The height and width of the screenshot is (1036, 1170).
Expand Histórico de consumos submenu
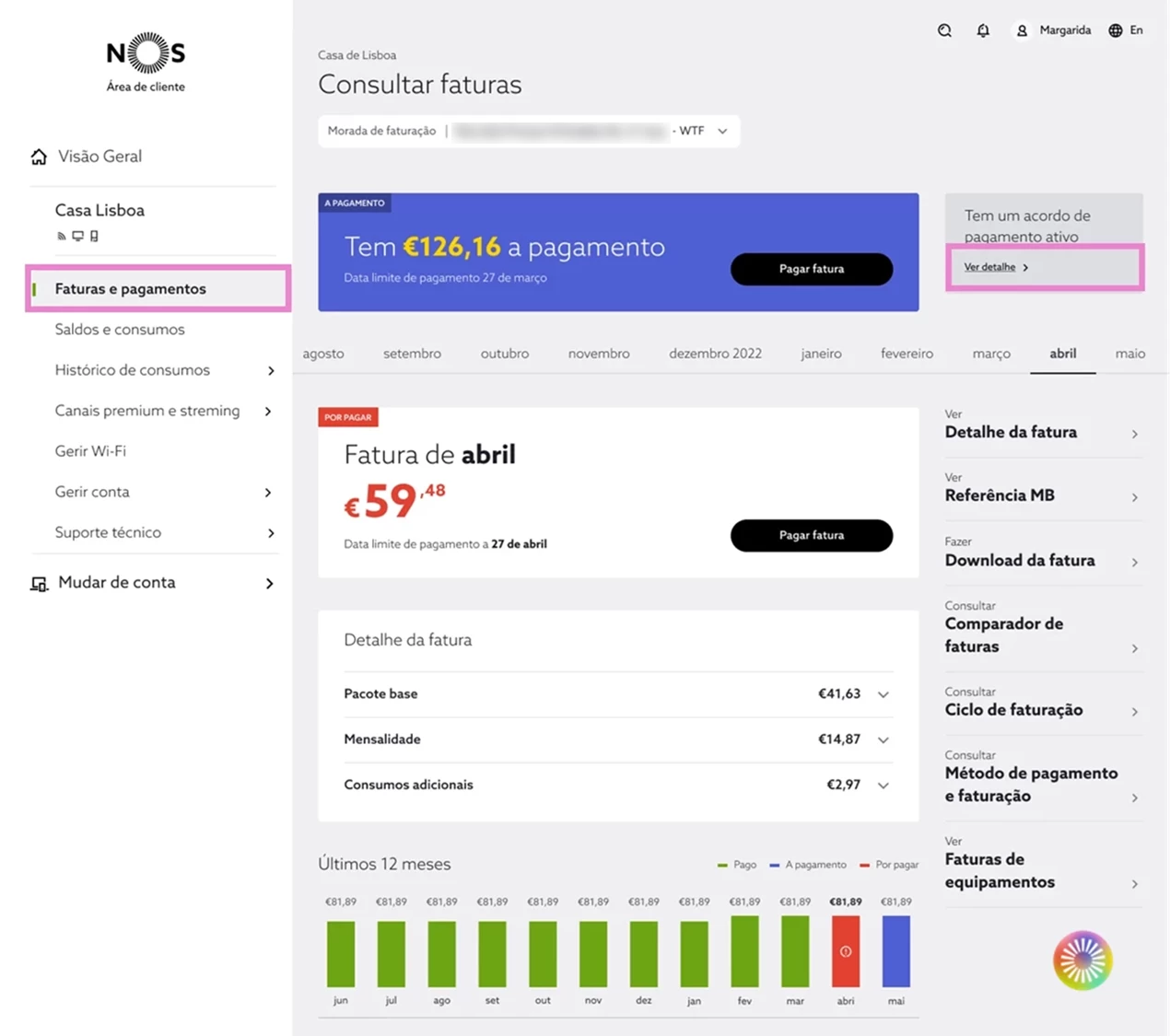click(270, 370)
